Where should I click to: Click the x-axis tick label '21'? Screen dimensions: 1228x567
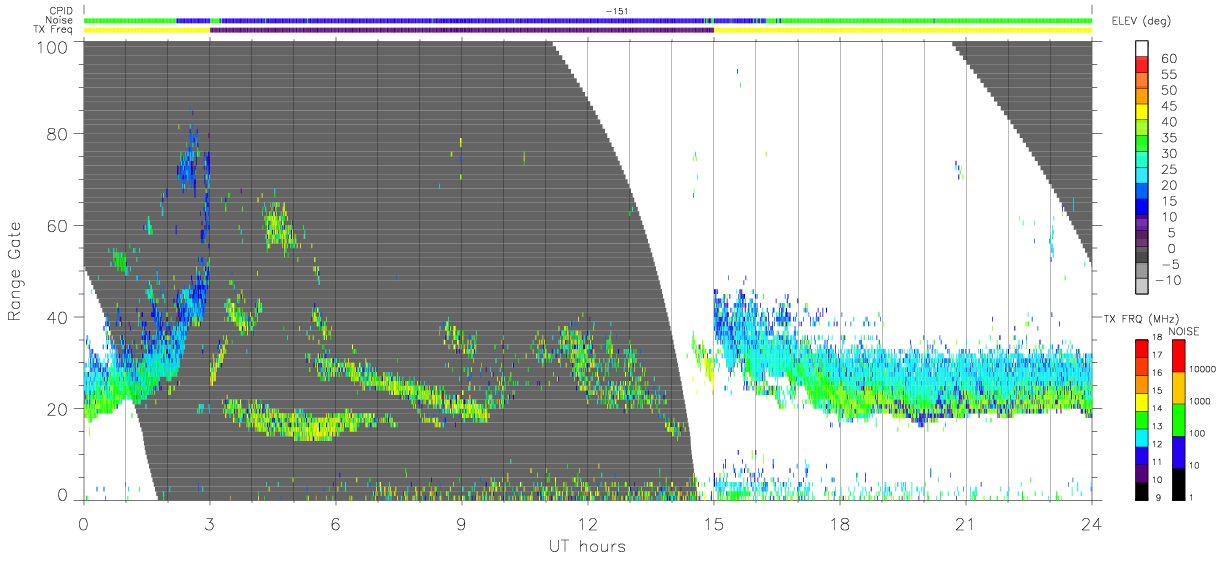point(965,524)
